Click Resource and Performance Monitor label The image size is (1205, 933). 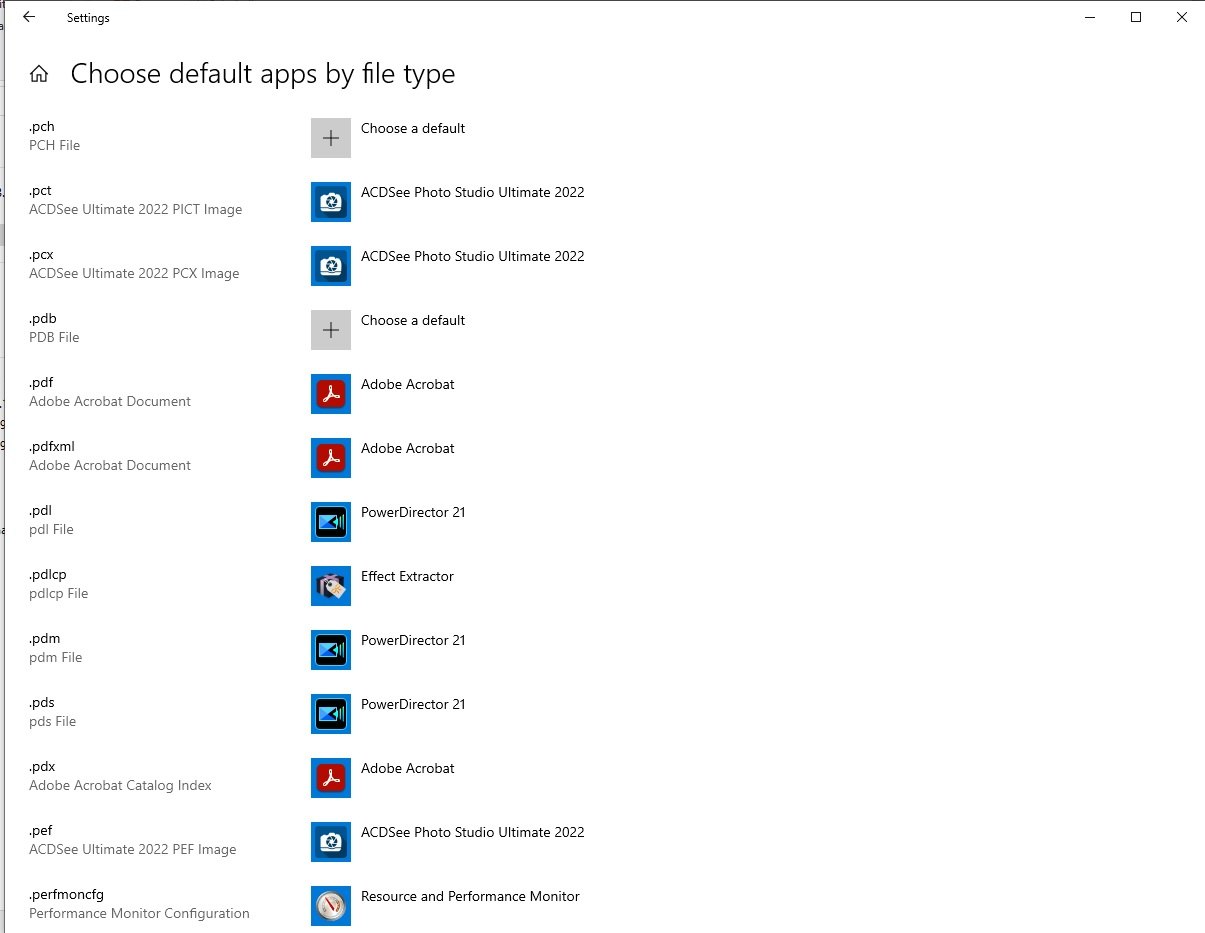point(470,896)
